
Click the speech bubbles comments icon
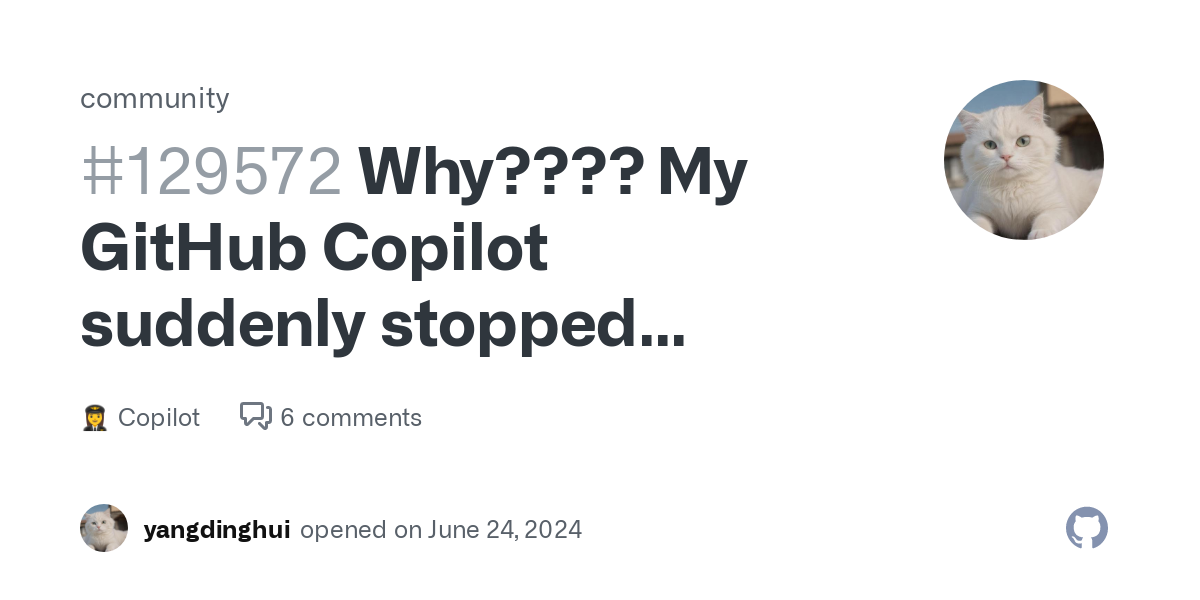[x=256, y=416]
